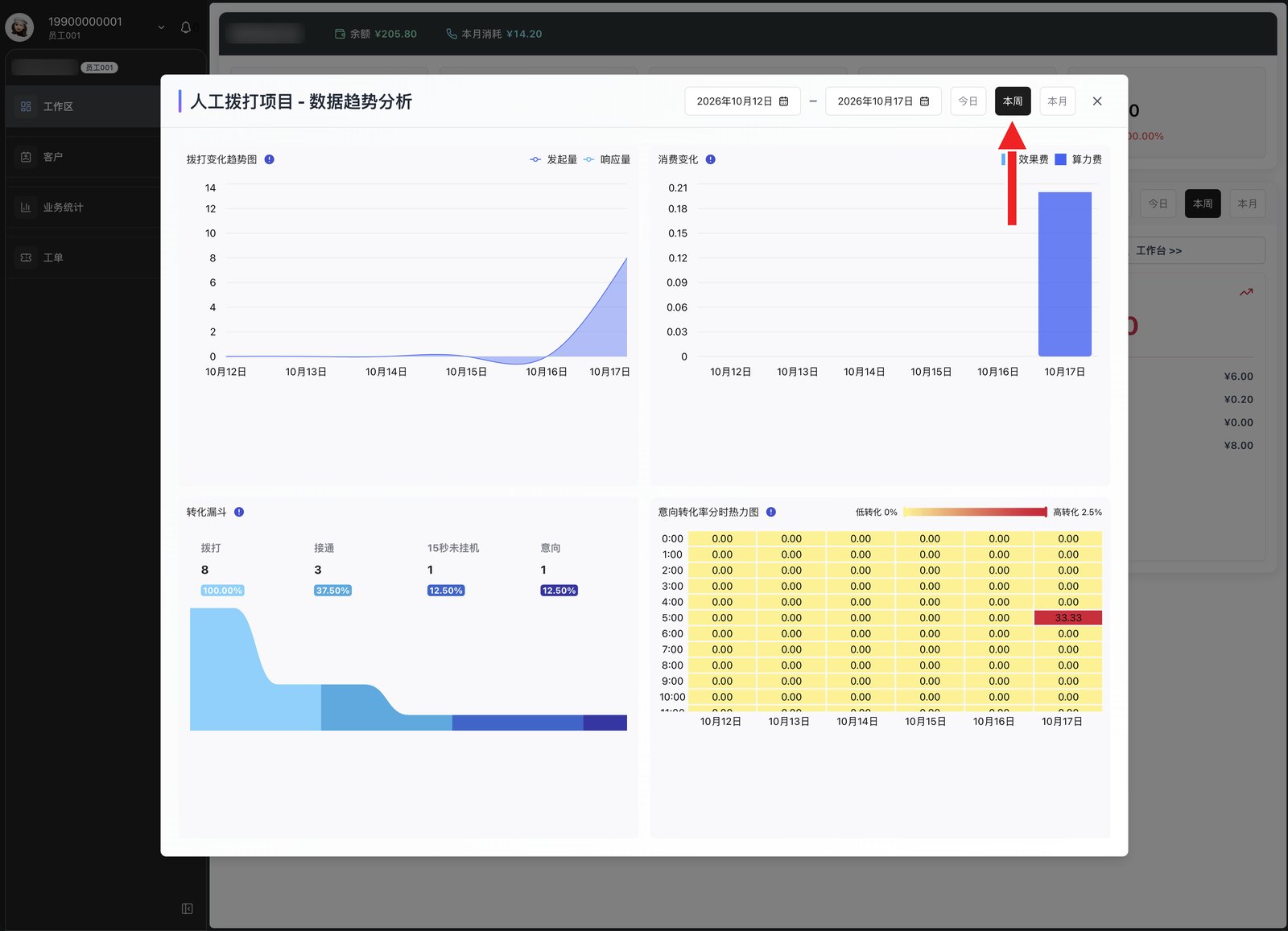Click the notification bell icon
This screenshot has width=1288, height=931.
(186, 27)
